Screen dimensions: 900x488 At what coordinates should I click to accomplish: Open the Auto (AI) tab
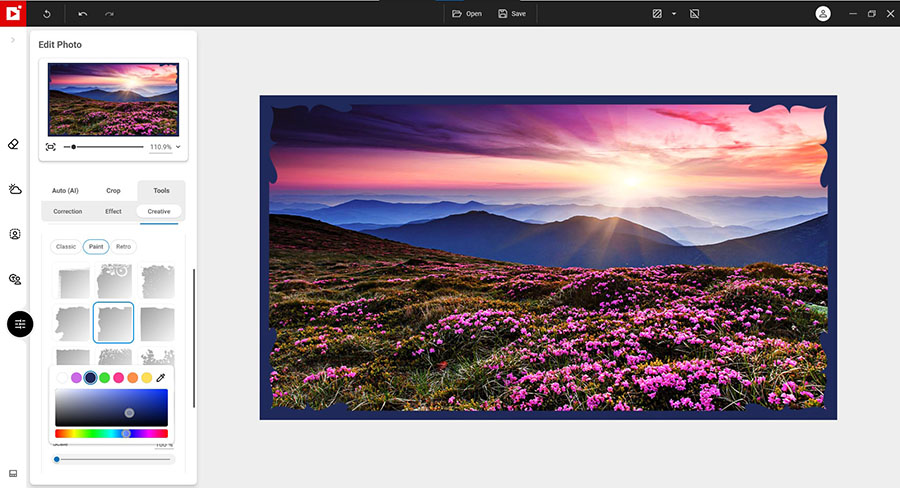65,190
